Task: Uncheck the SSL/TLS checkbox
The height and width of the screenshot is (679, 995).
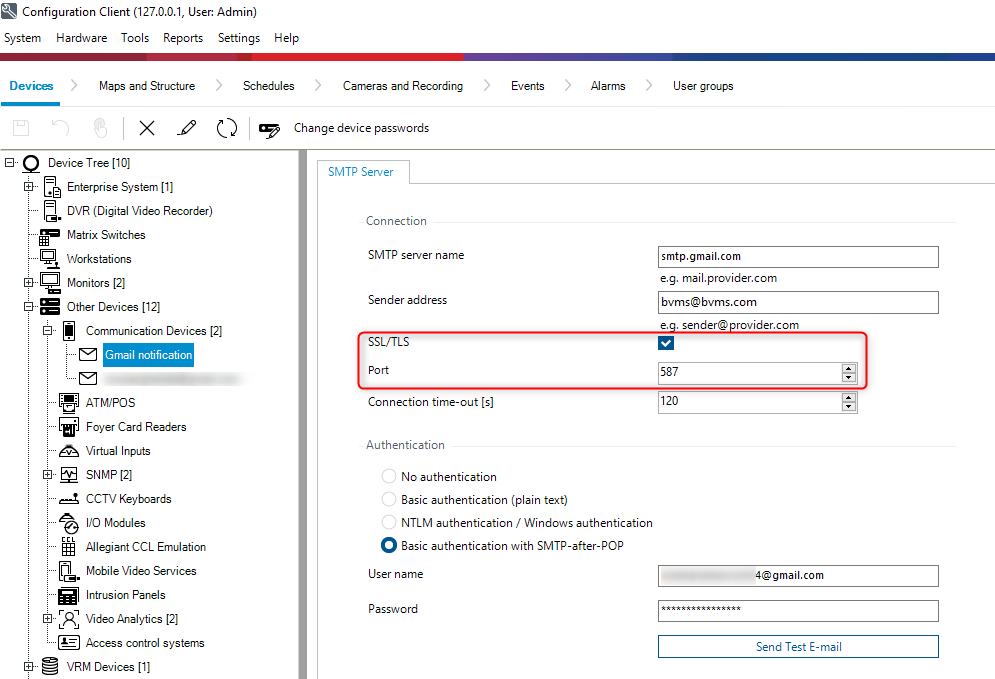Action: click(666, 343)
